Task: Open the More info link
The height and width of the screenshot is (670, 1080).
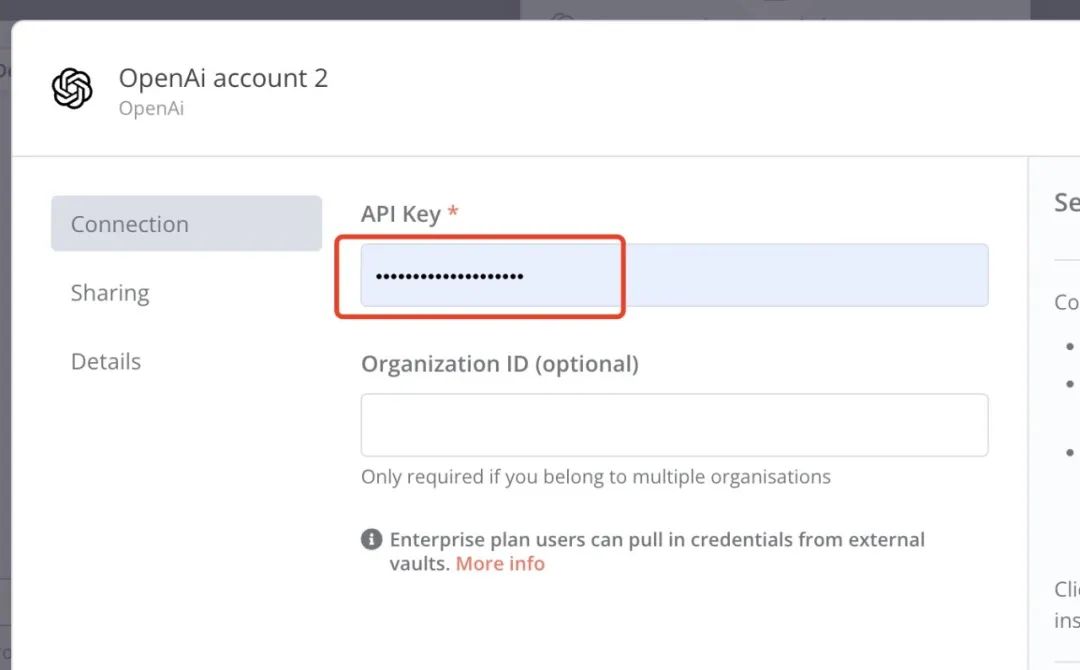Action: click(x=500, y=564)
